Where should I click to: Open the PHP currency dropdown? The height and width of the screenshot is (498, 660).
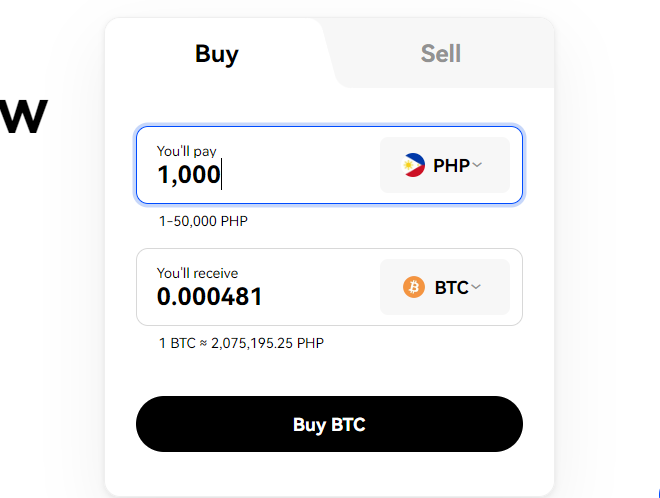click(x=445, y=165)
